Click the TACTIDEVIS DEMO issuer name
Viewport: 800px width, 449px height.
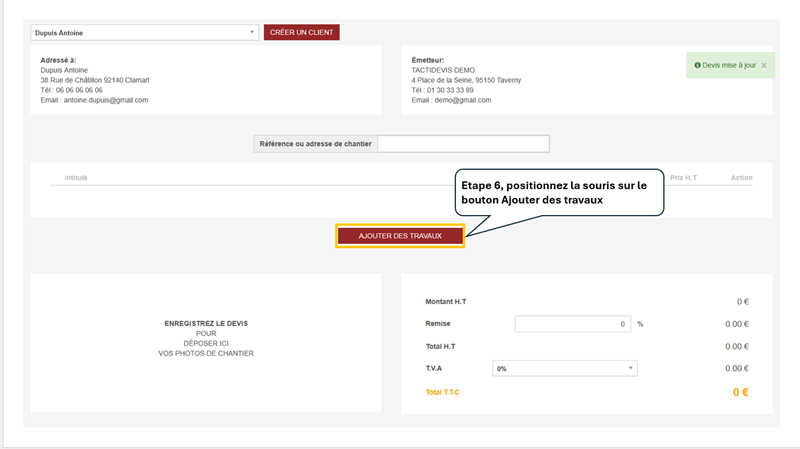(x=443, y=70)
